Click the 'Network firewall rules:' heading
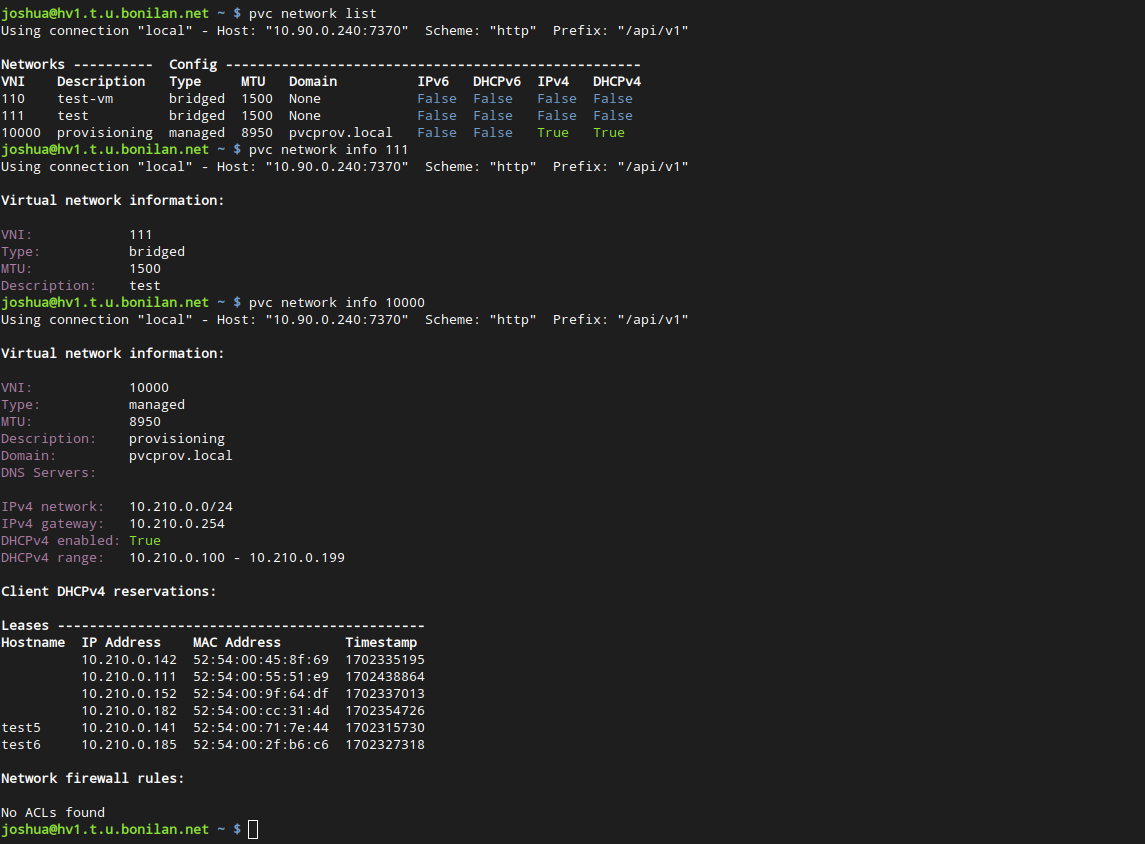This screenshot has height=844, width=1145. (x=93, y=778)
